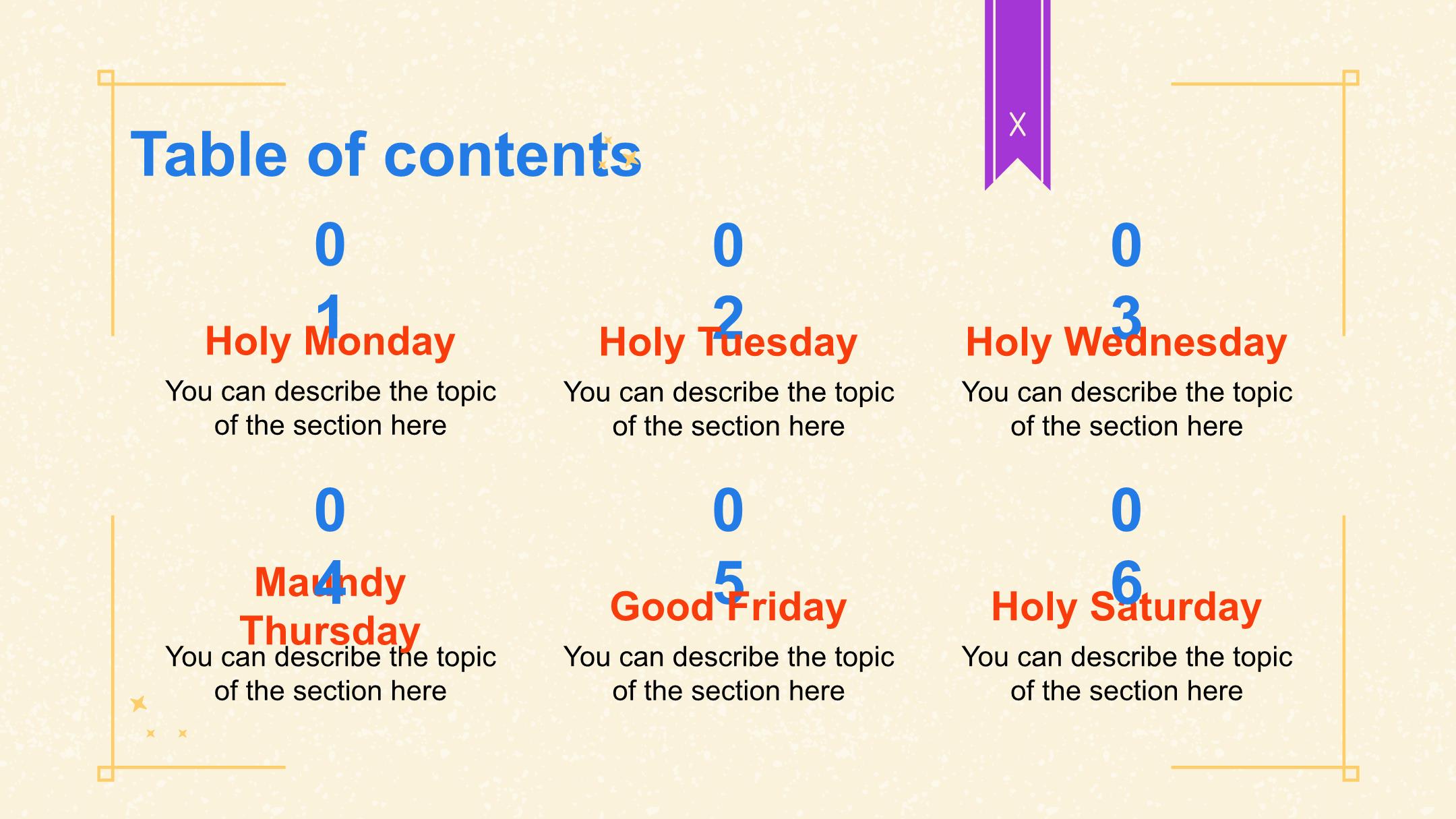
Task: Open the Maundy Thursday section link
Action: [x=330, y=606]
